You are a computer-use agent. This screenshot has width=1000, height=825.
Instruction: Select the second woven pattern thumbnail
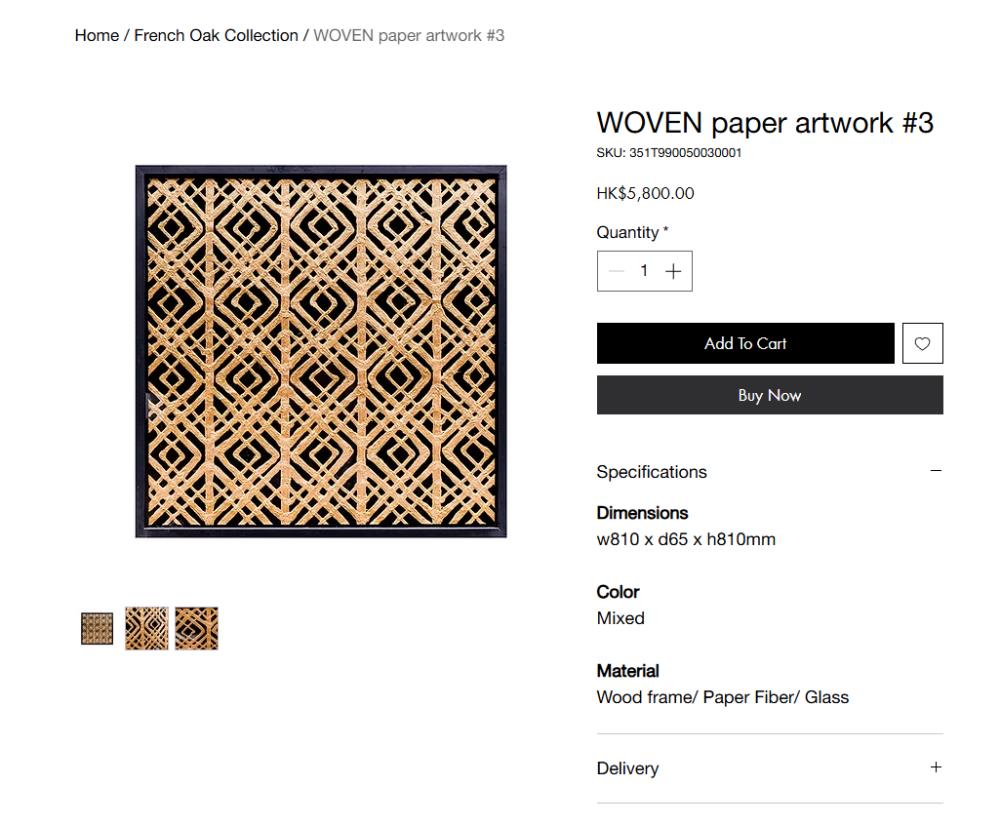147,629
